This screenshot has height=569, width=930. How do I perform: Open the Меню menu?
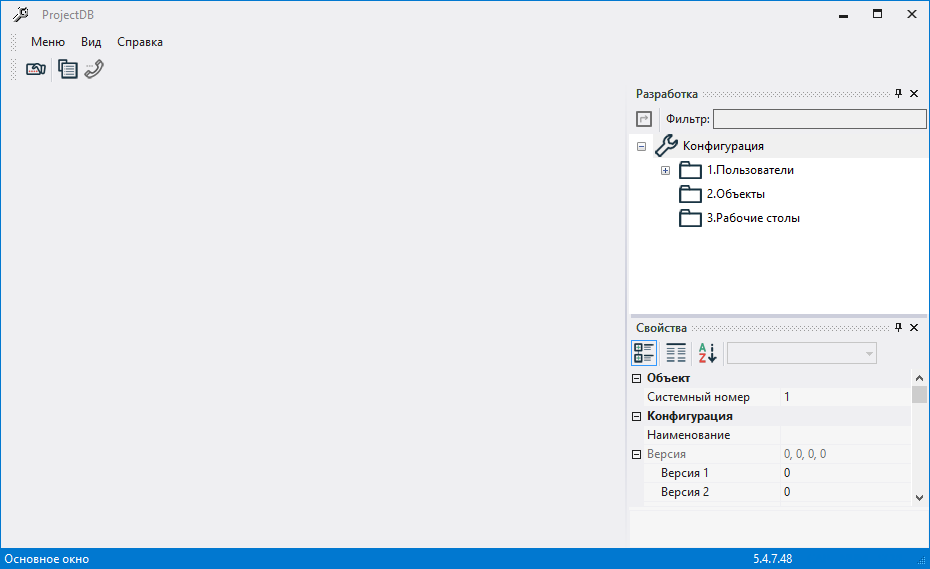point(48,42)
